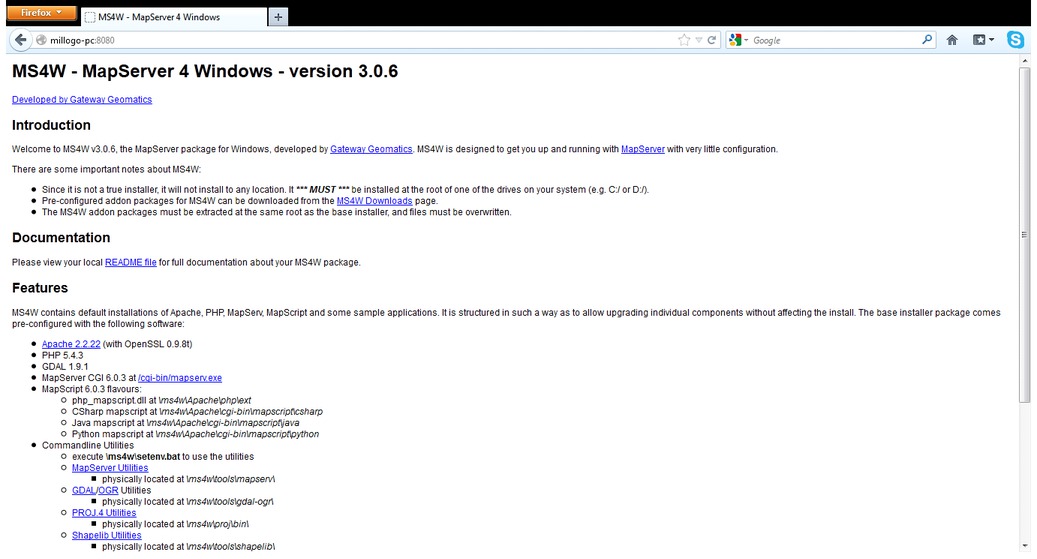Open the Apache 2.2.22 link
Screen dimensions: 1037x559
[x=71, y=344]
